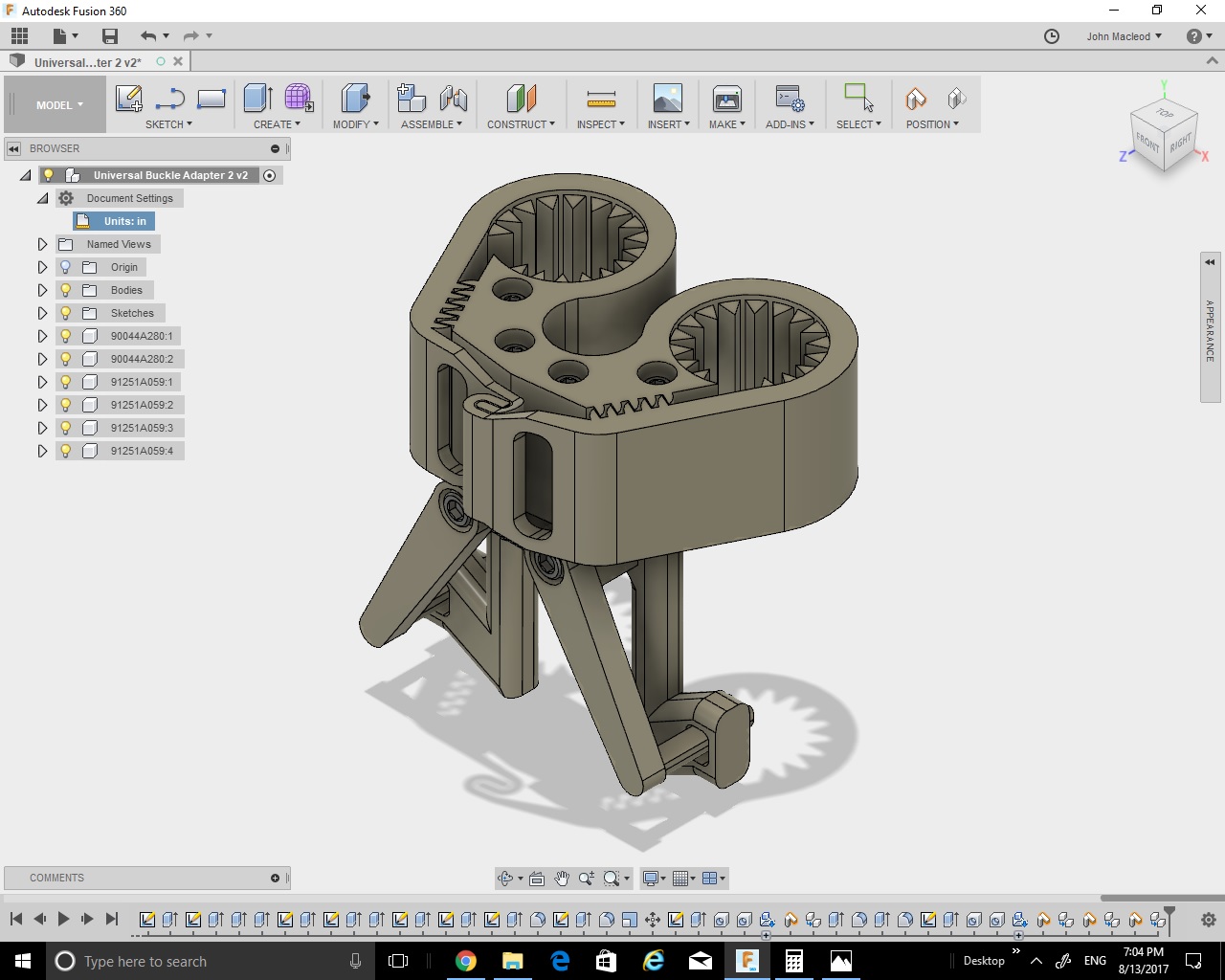Select the Extrude tool in Create

point(257,99)
